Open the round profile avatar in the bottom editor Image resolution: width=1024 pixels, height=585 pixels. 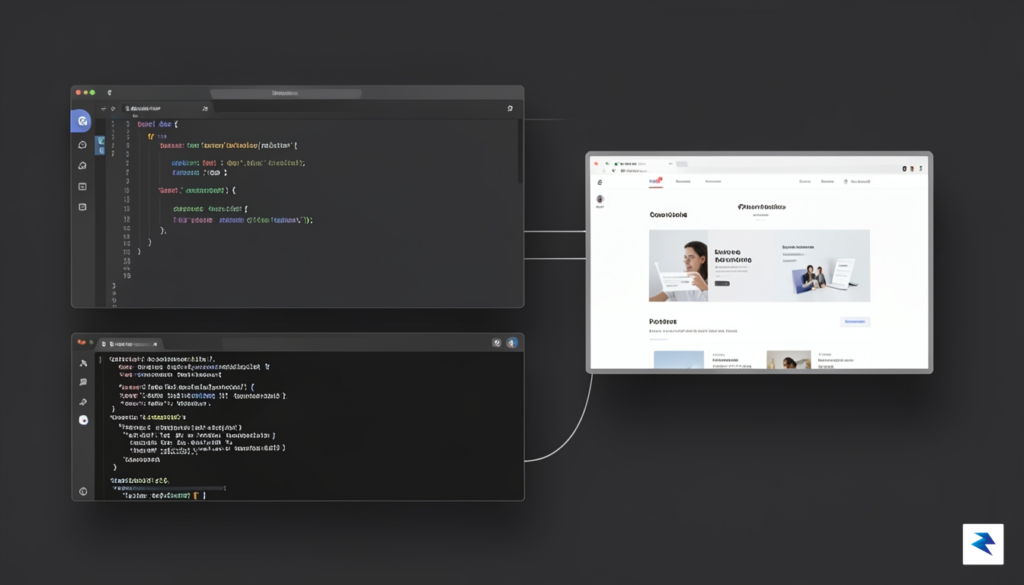pos(512,342)
